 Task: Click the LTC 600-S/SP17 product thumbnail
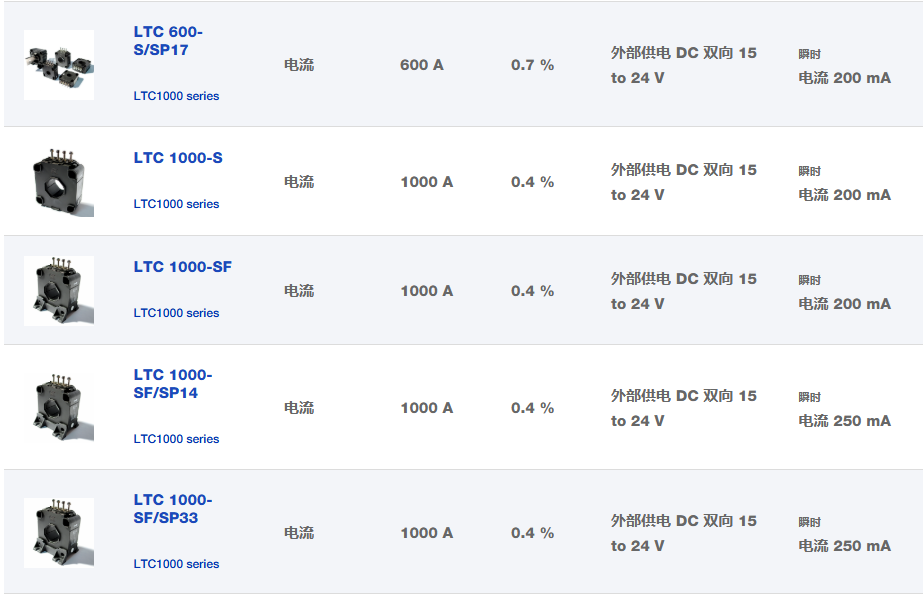click(x=59, y=65)
